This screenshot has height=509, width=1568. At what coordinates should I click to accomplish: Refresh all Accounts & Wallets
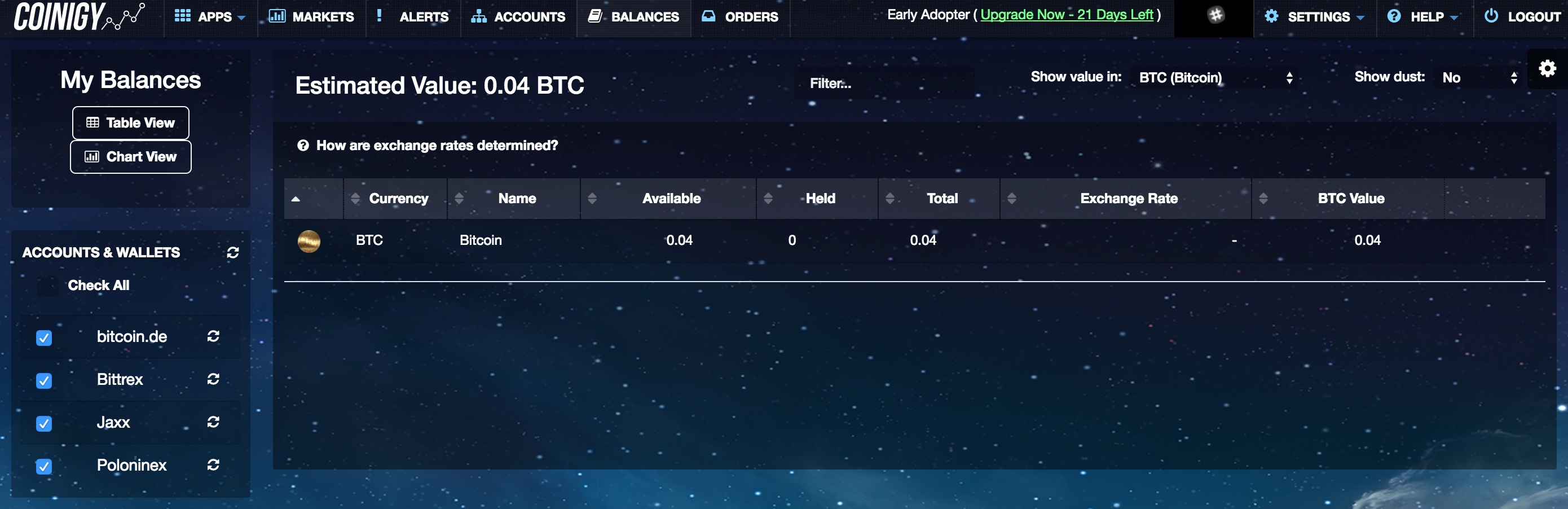coord(232,253)
